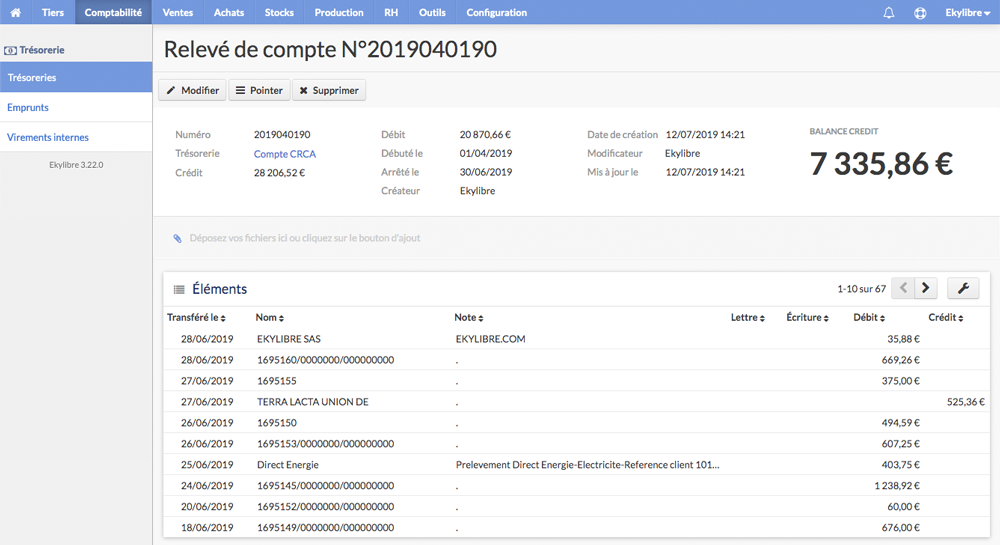Screen dimensions: 1000x545
Task: Sort by Débit column
Action: click(x=869, y=317)
